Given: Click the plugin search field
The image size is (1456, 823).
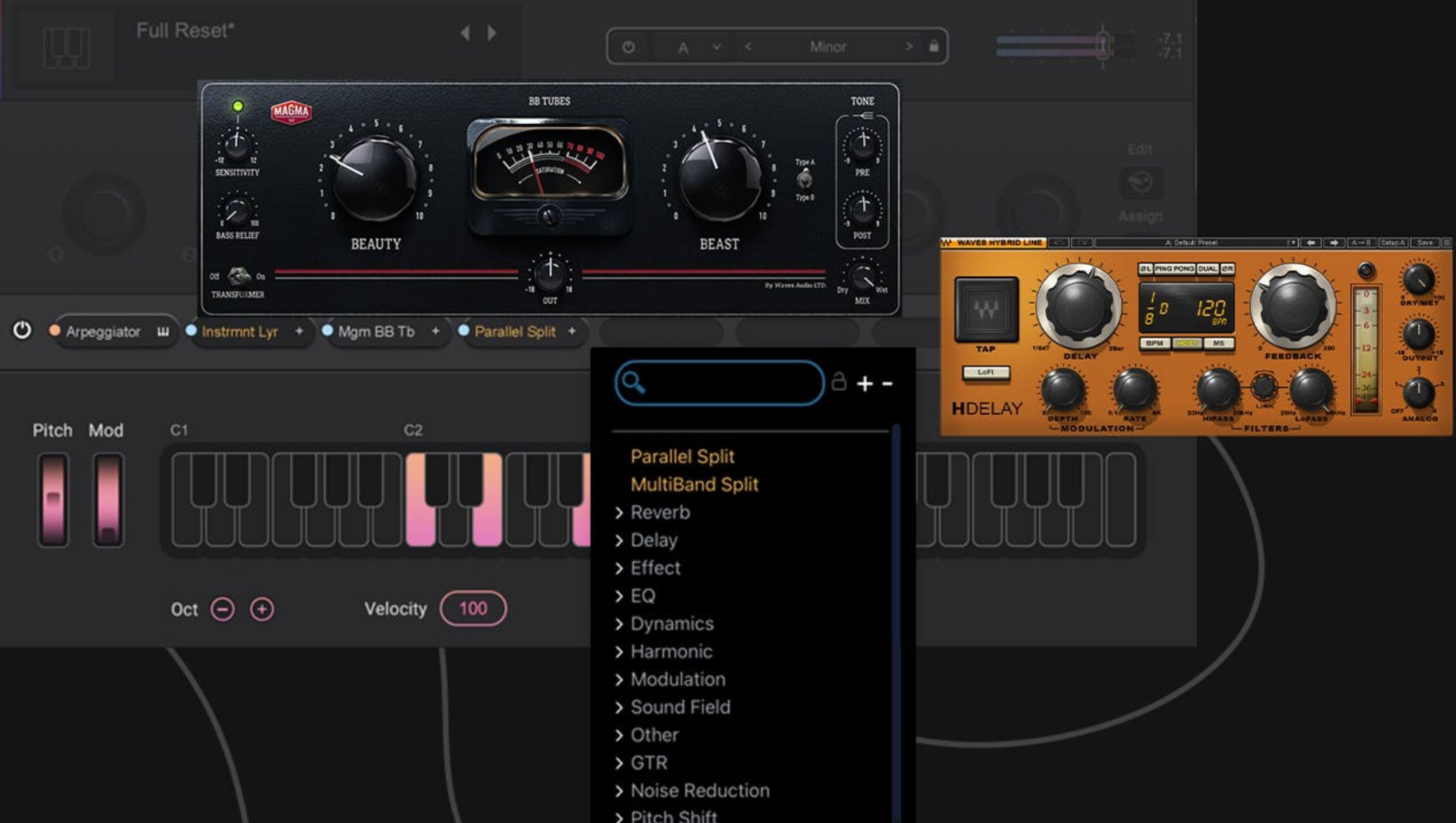Looking at the screenshot, I should 719,383.
